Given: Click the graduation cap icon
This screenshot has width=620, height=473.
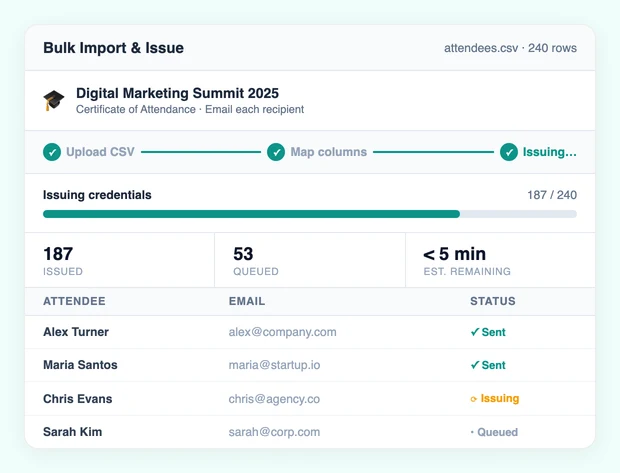Looking at the screenshot, I should tap(53, 100).
